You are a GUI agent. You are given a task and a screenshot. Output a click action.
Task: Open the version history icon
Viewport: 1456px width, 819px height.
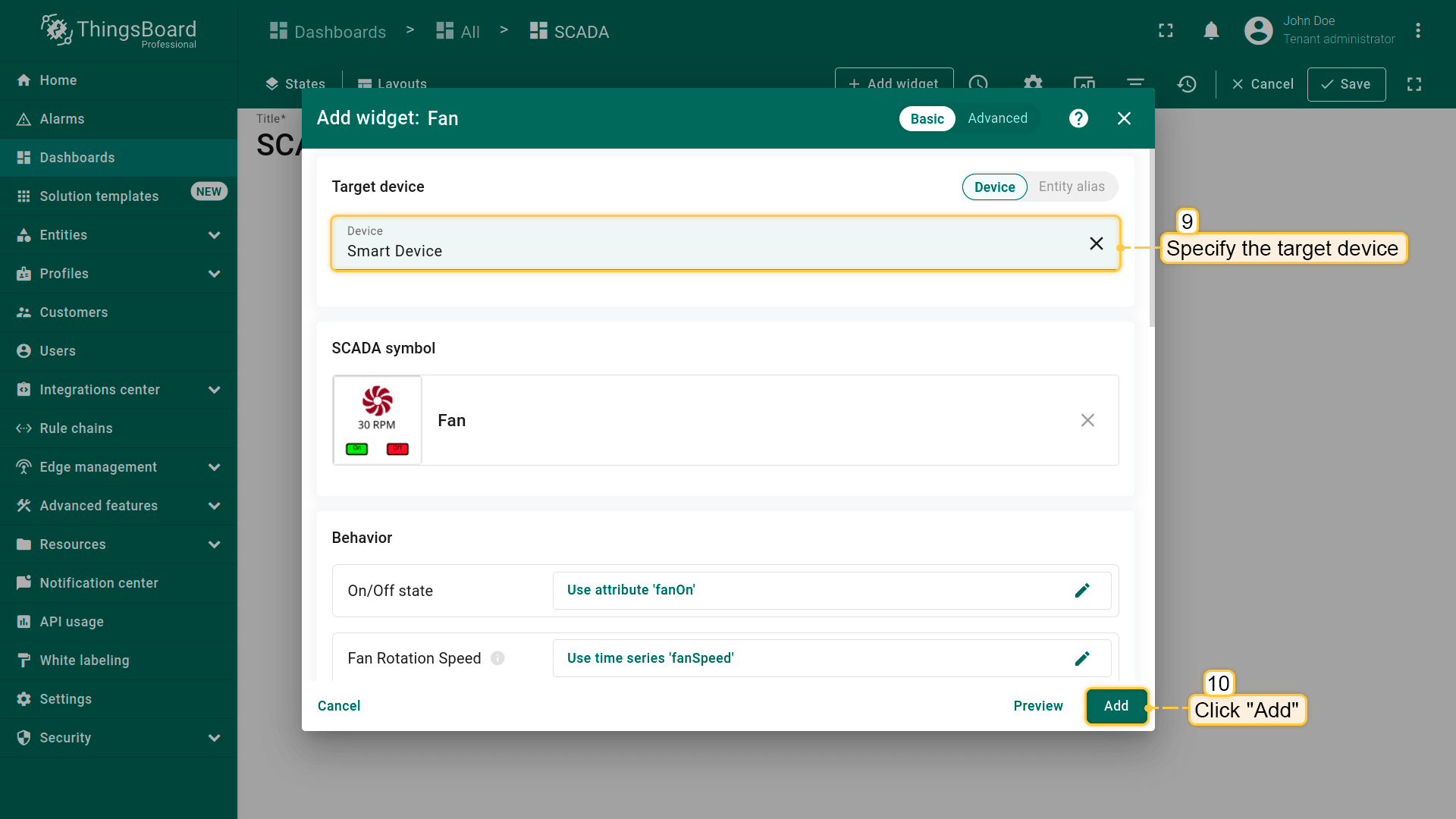tap(1187, 84)
